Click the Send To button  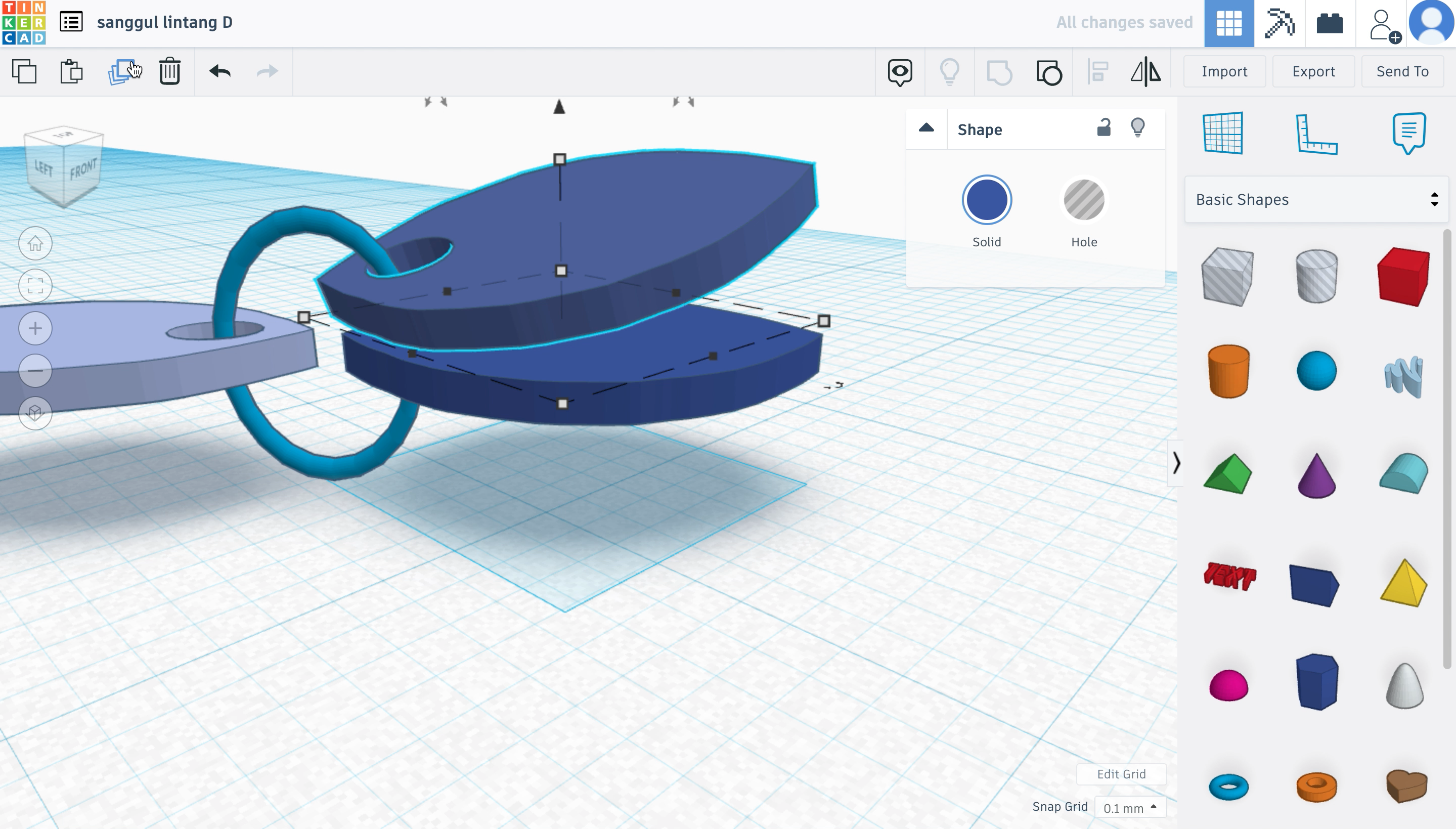click(x=1402, y=72)
